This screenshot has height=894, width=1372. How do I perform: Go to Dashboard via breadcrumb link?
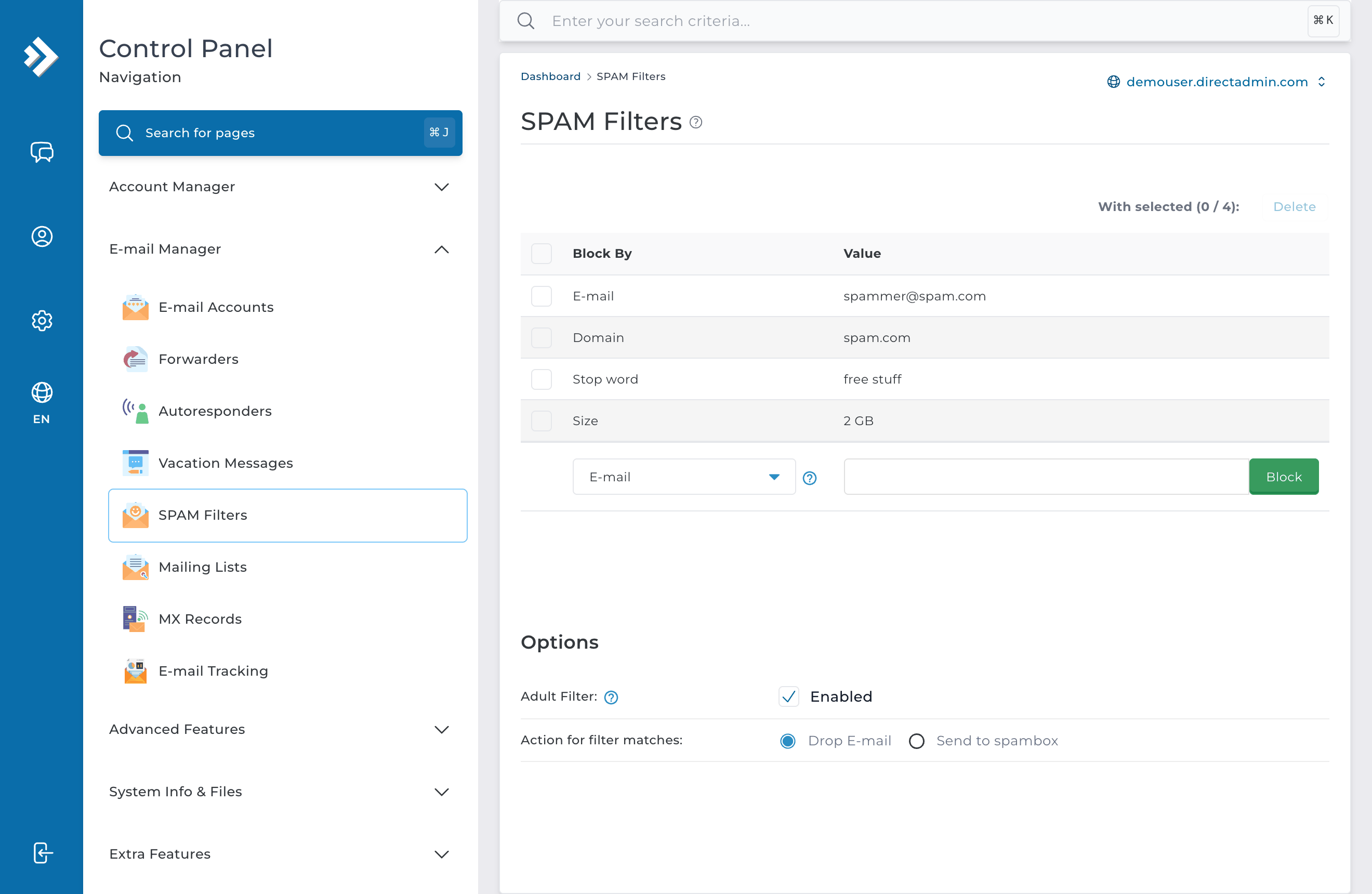point(550,76)
